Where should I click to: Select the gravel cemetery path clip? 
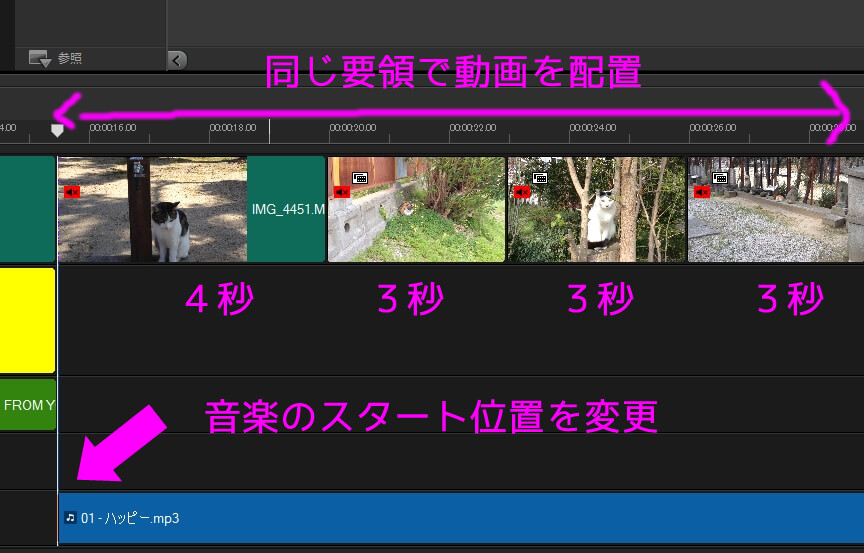click(776, 209)
